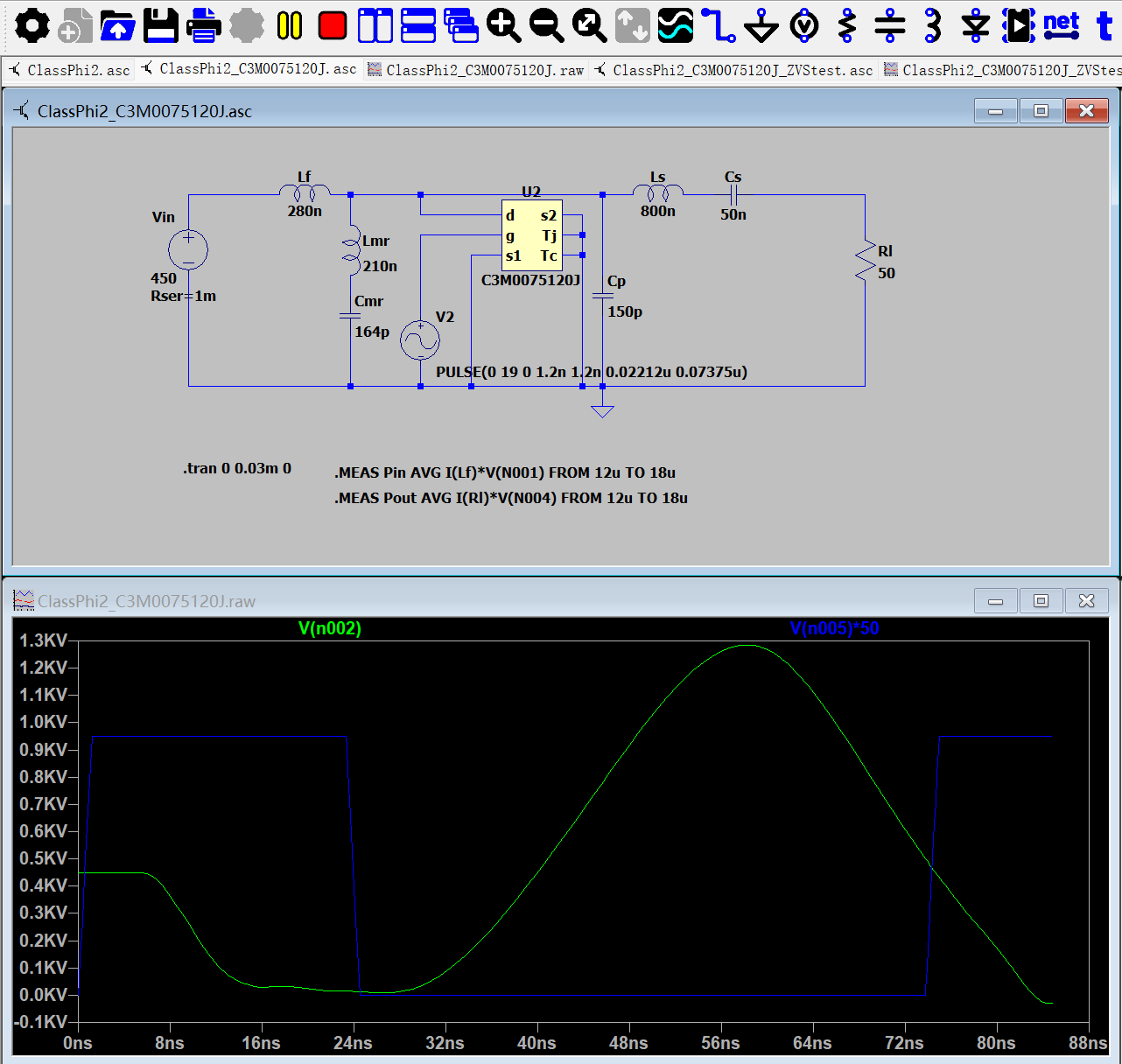Click the 1.3KV vertical axis label

tap(43, 640)
